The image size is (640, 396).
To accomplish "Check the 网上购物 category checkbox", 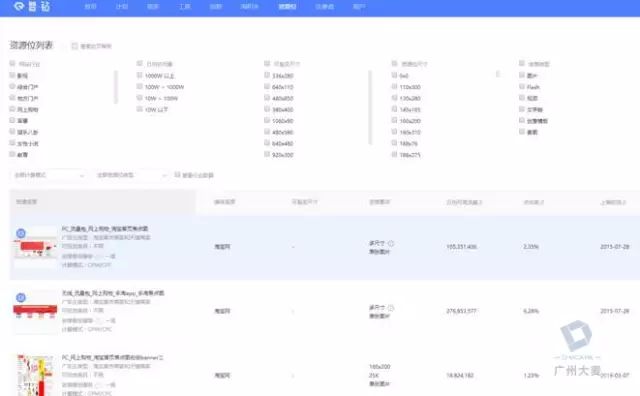I will (12, 109).
